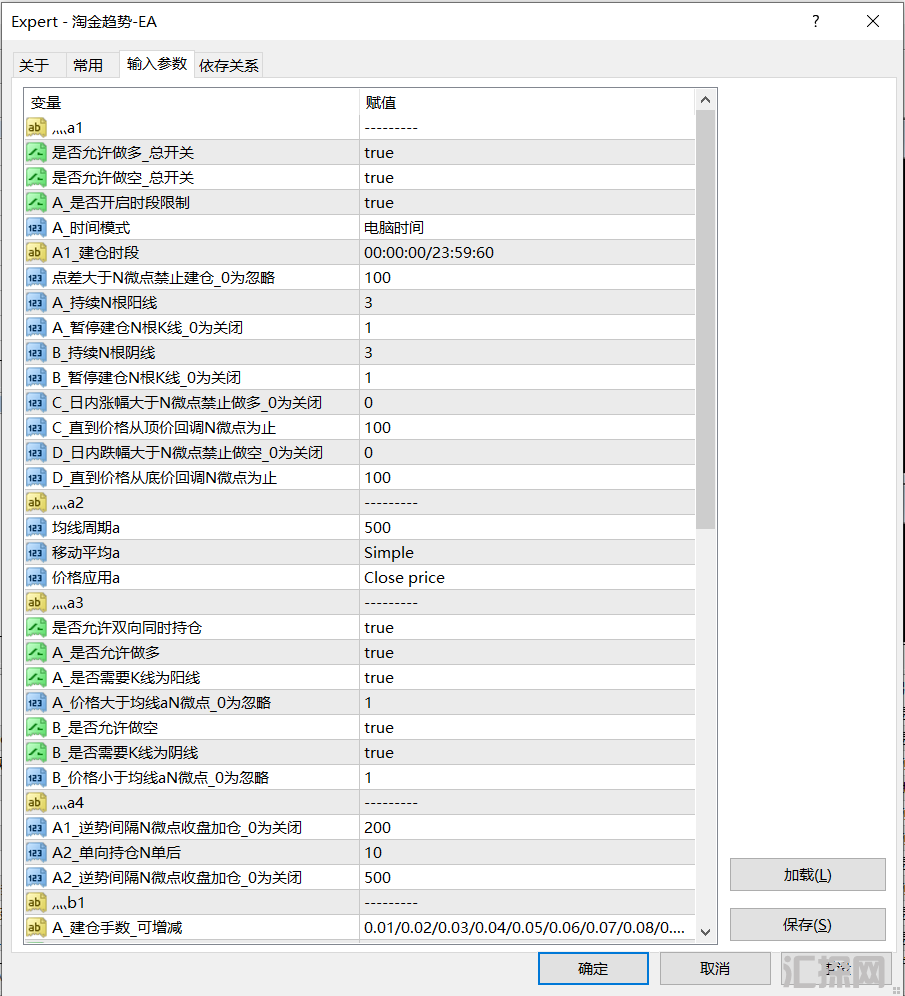Click the enum icon beside 移动平均a
Screen dimensions: 905x996
36,553
